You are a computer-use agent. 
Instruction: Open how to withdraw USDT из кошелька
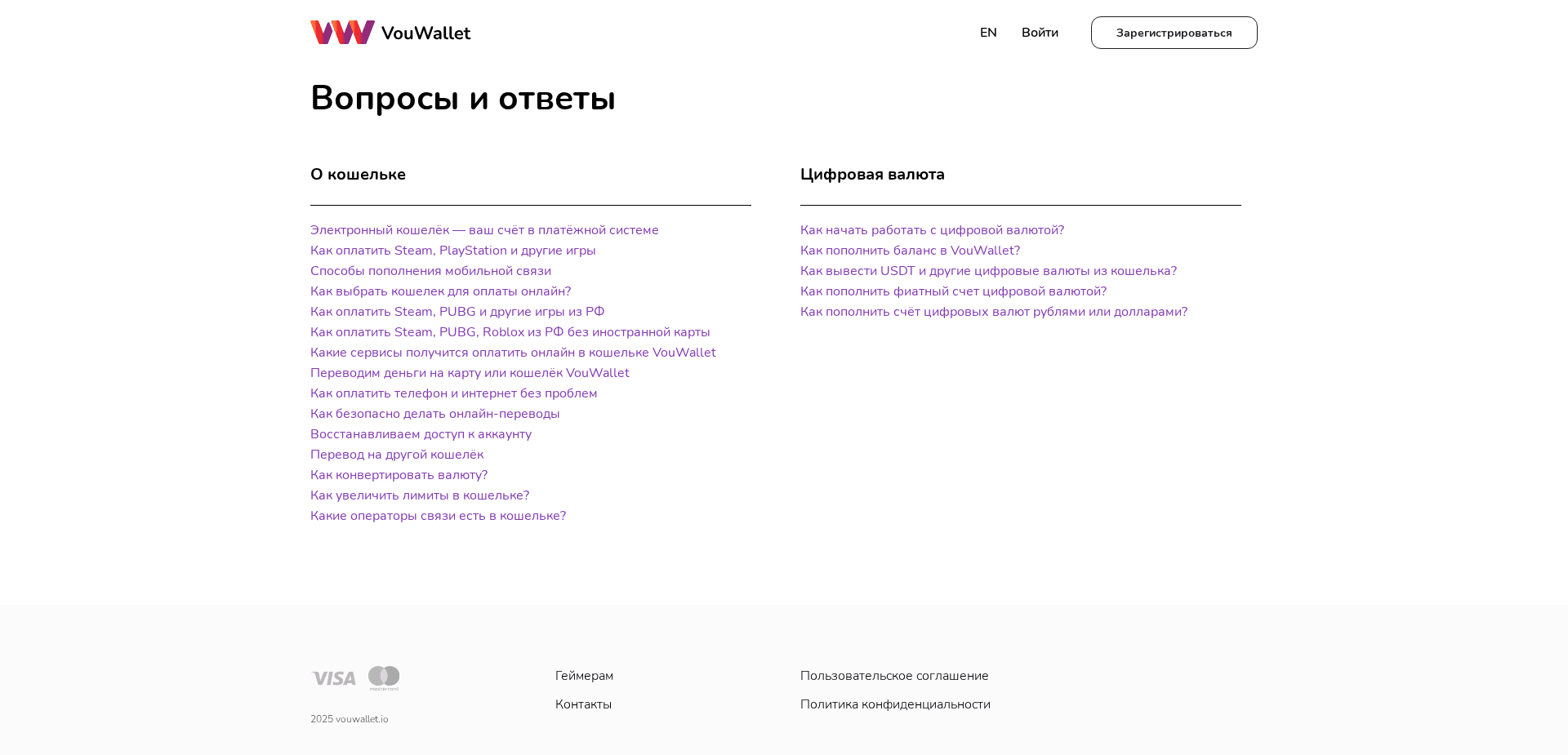point(988,271)
